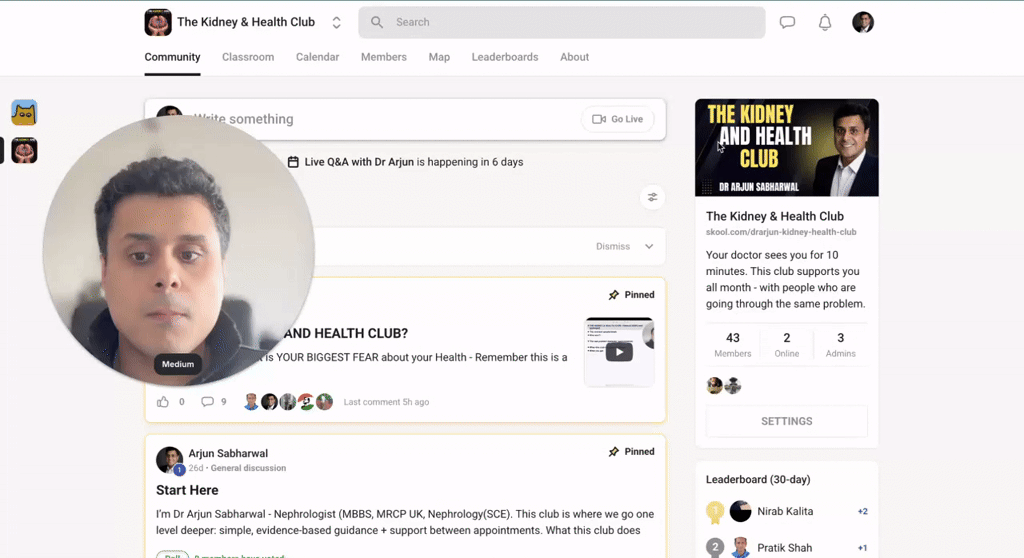
Task: Go to the Members tab
Action: [384, 57]
